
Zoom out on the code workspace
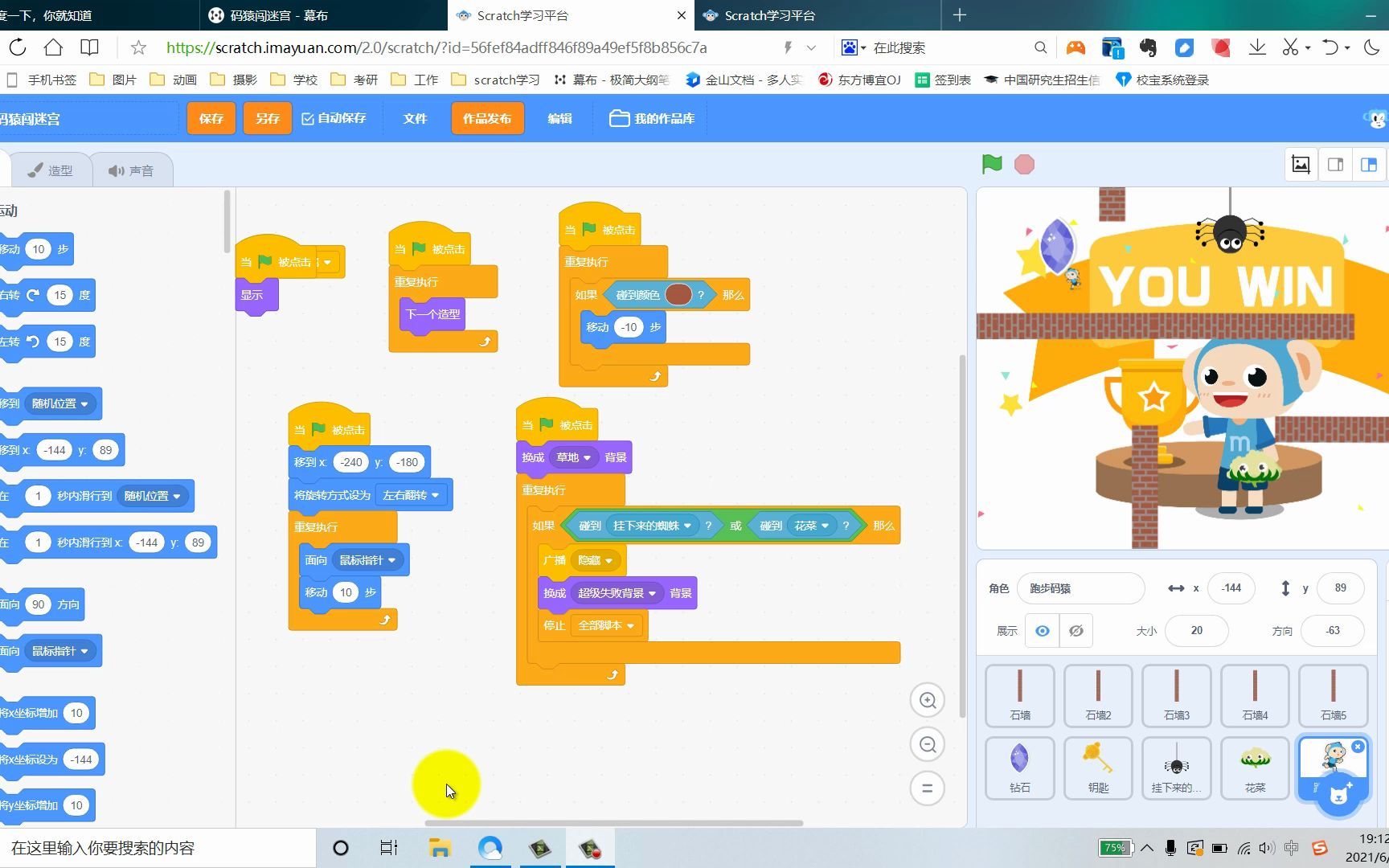(927, 744)
